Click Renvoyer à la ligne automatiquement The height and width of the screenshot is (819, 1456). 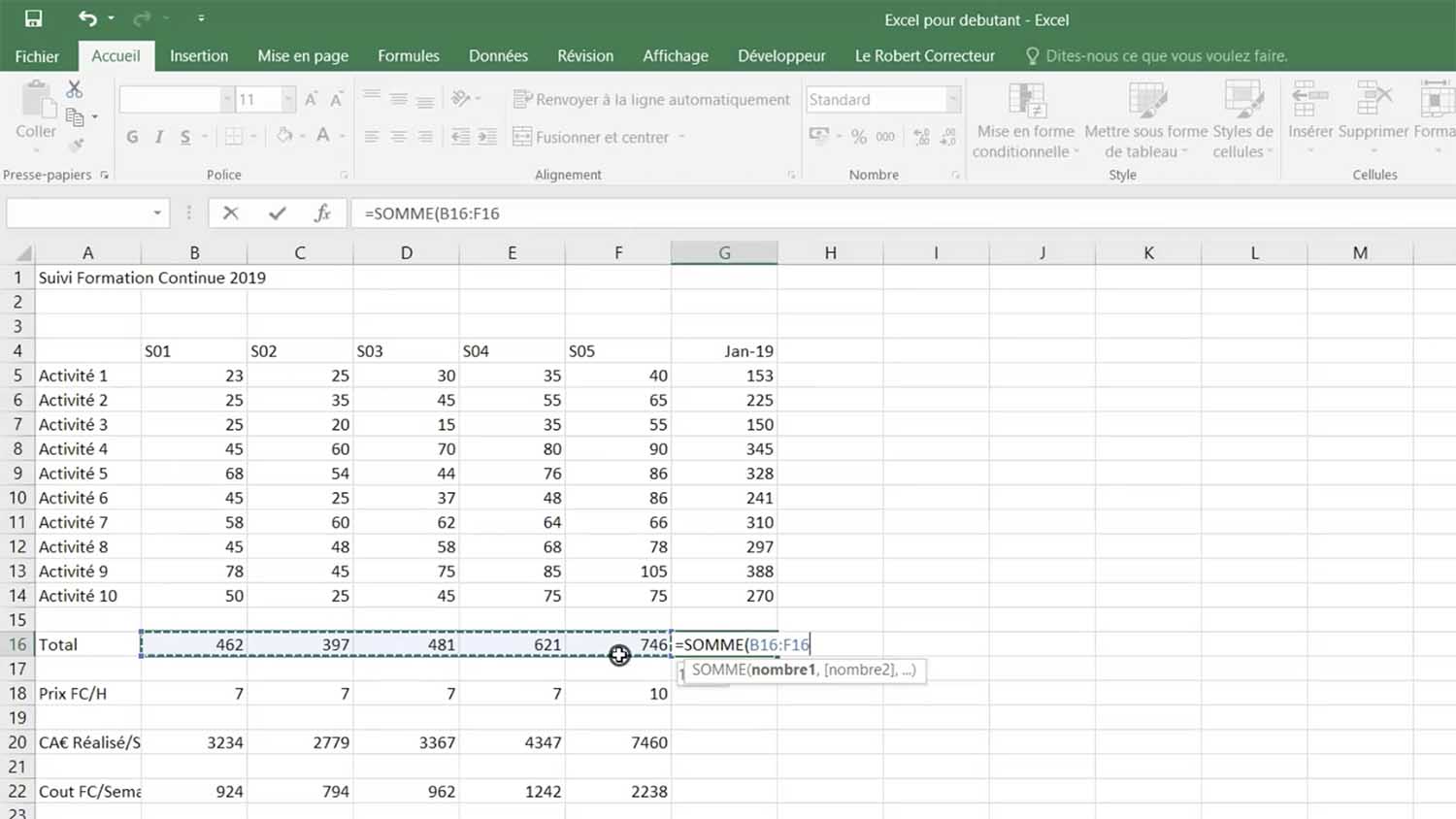coord(651,99)
